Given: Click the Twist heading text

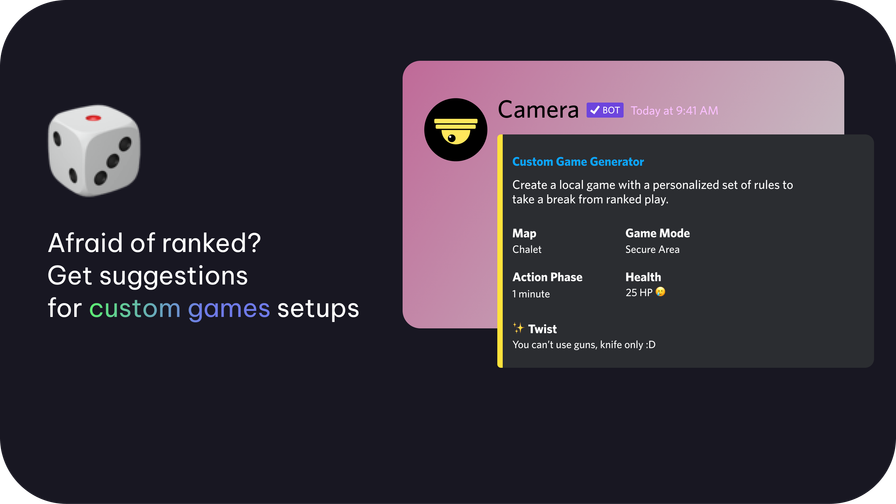Looking at the screenshot, I should 542,329.
